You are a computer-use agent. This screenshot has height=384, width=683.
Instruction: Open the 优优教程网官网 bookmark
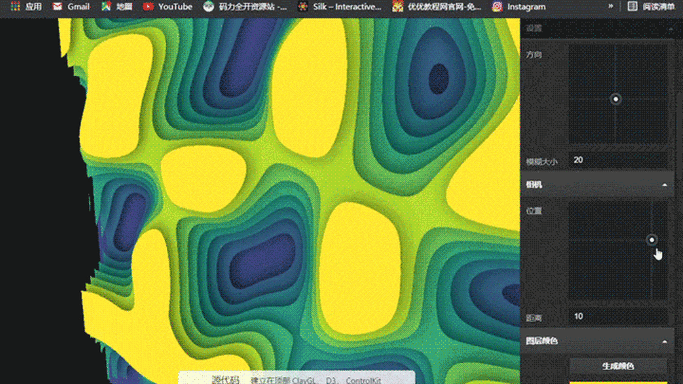click(436, 7)
